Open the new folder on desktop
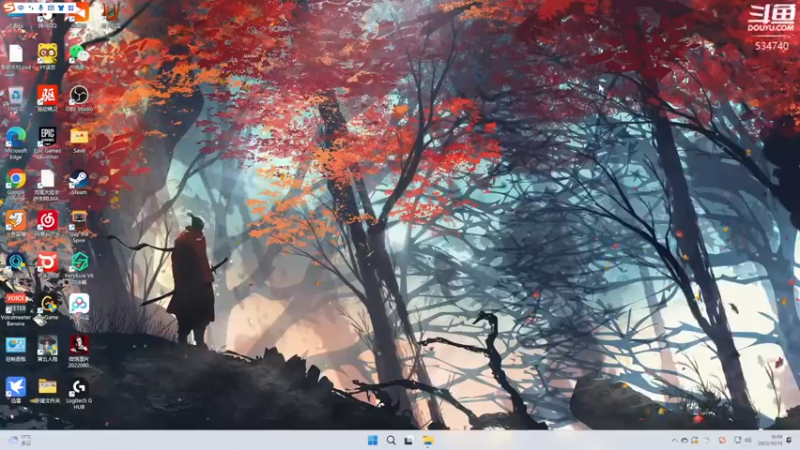The height and width of the screenshot is (450, 800). pos(47,387)
